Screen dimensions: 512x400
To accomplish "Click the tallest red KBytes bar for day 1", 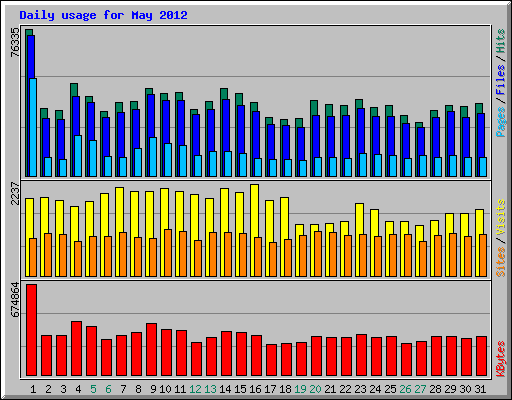I will pos(31,330).
